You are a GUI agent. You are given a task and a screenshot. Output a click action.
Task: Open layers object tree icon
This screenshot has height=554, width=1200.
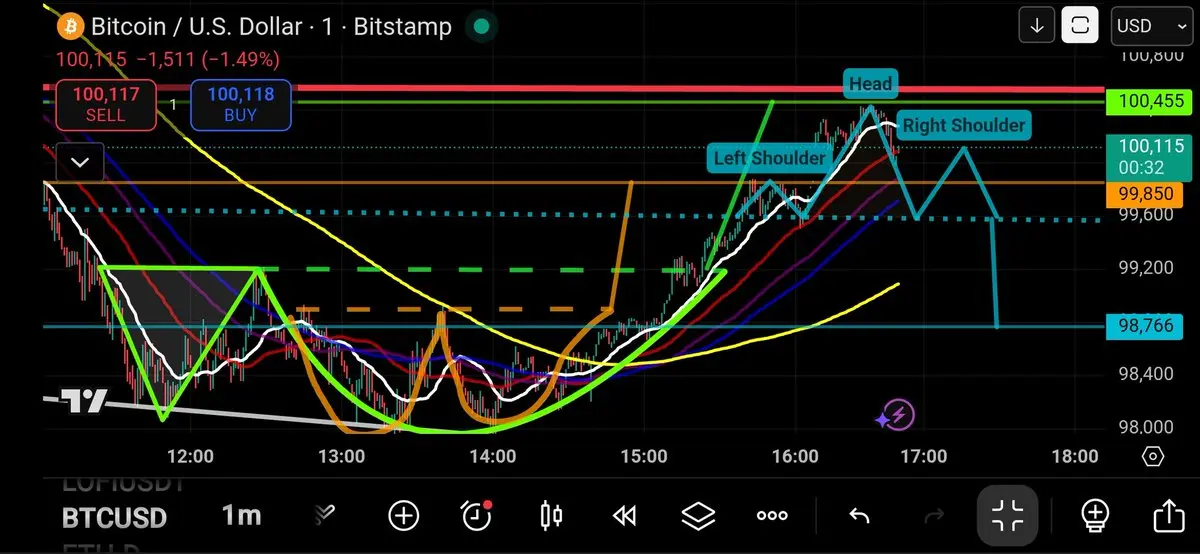(698, 516)
